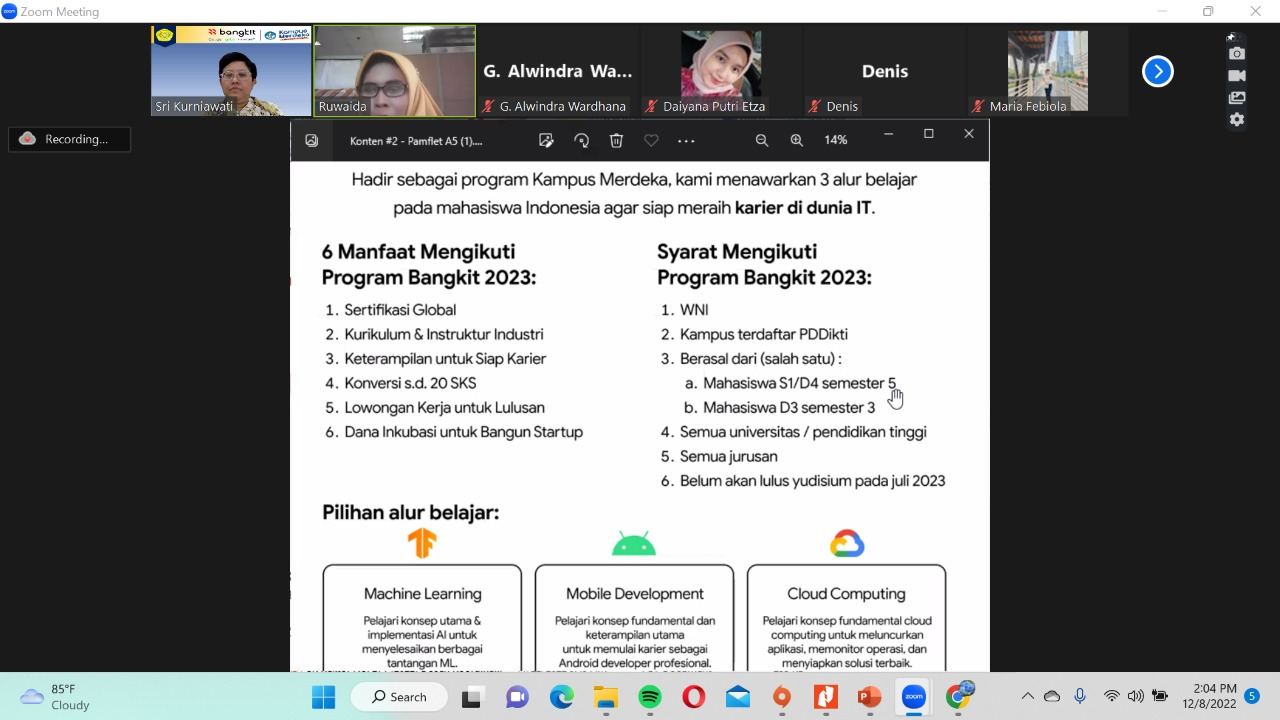Select Daiyana Putri Etza's participant tile
Image resolution: width=1280 pixels, height=720 pixels.
coord(721,71)
